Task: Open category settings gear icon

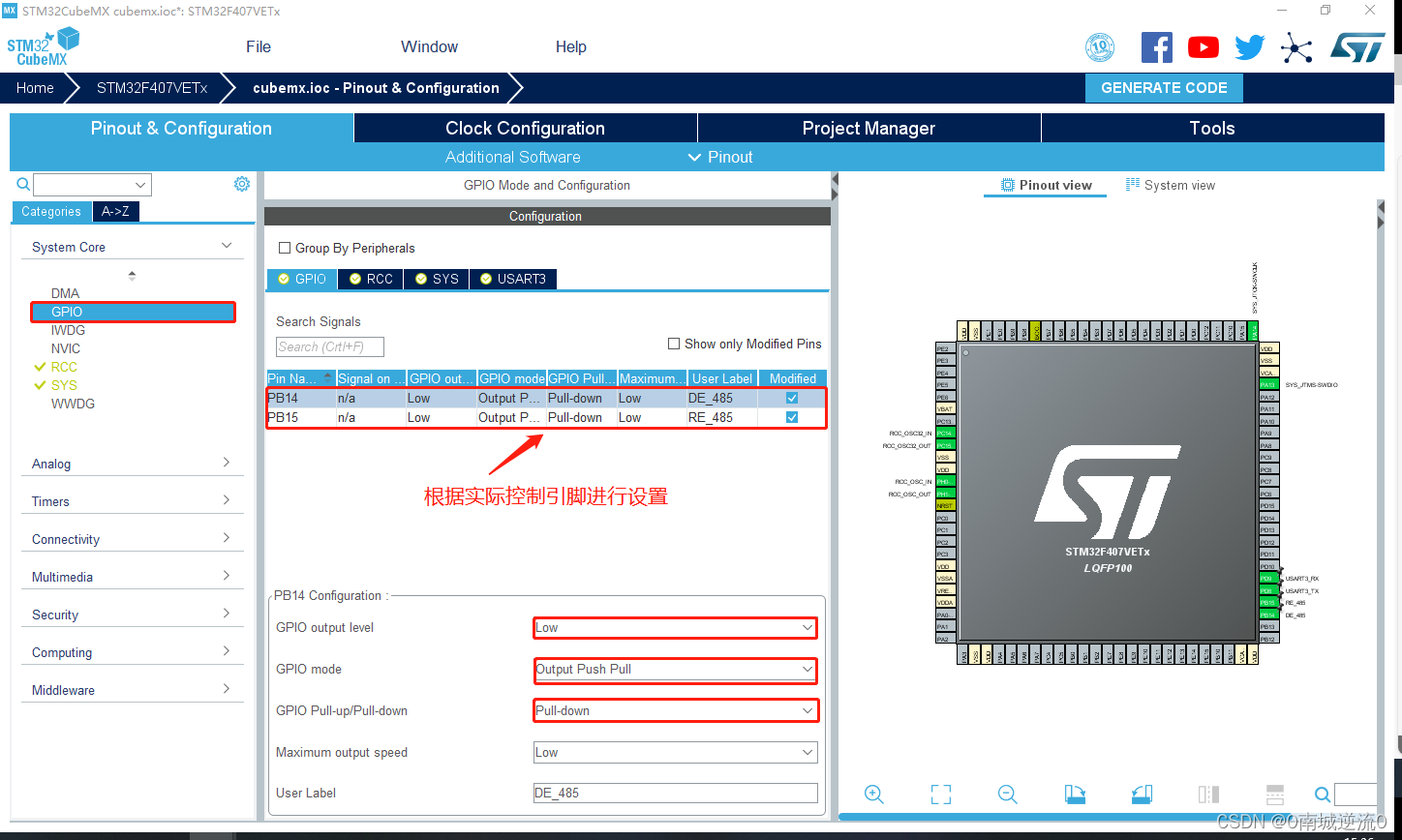Action: click(242, 184)
